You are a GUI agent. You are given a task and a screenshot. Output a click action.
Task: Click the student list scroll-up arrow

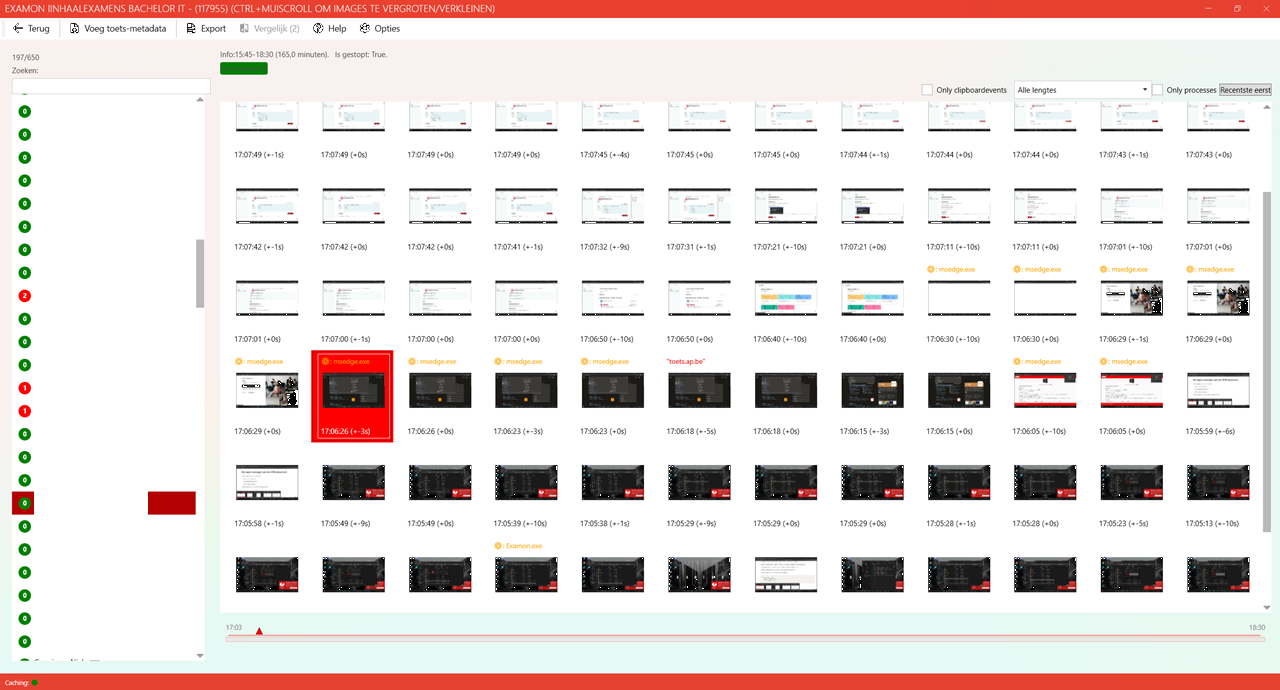point(200,100)
